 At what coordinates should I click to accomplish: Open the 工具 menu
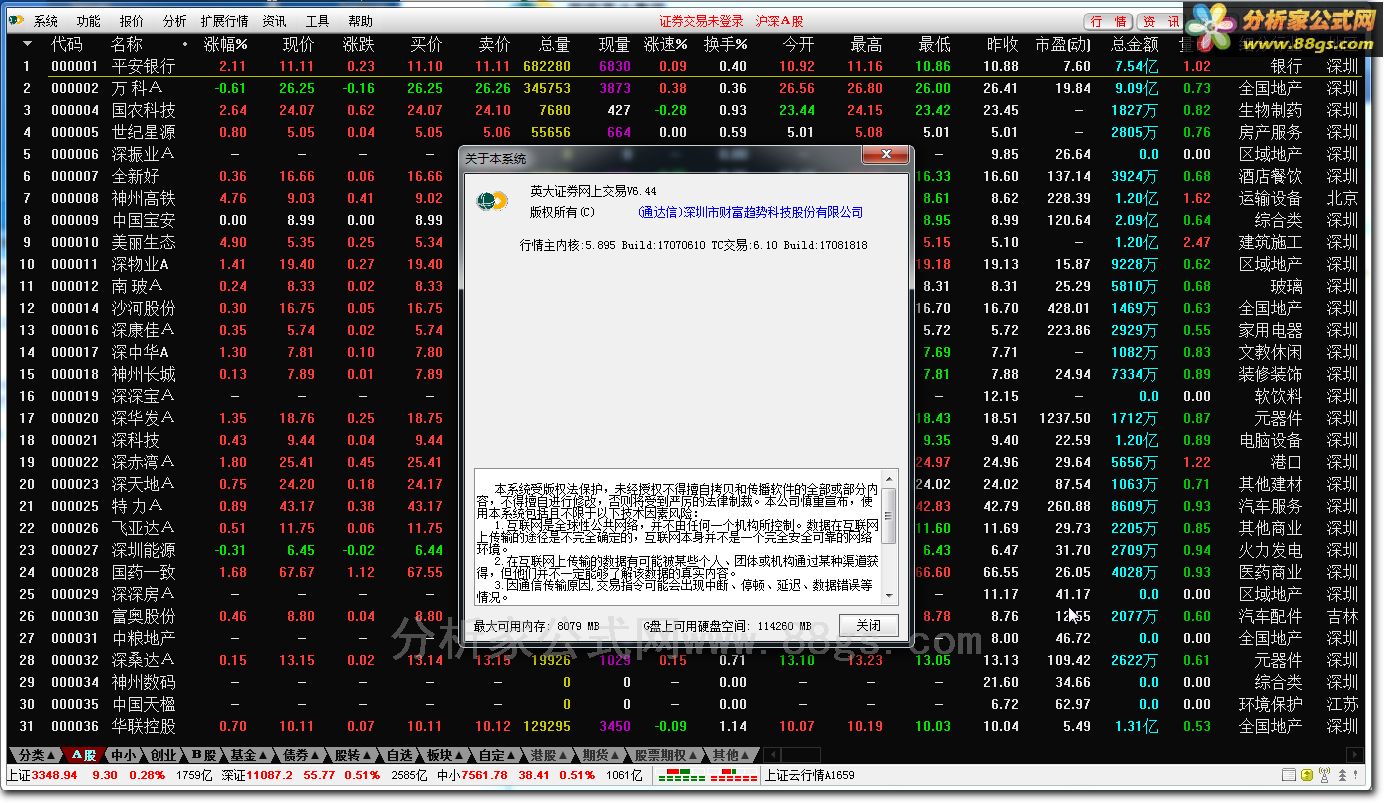point(317,21)
